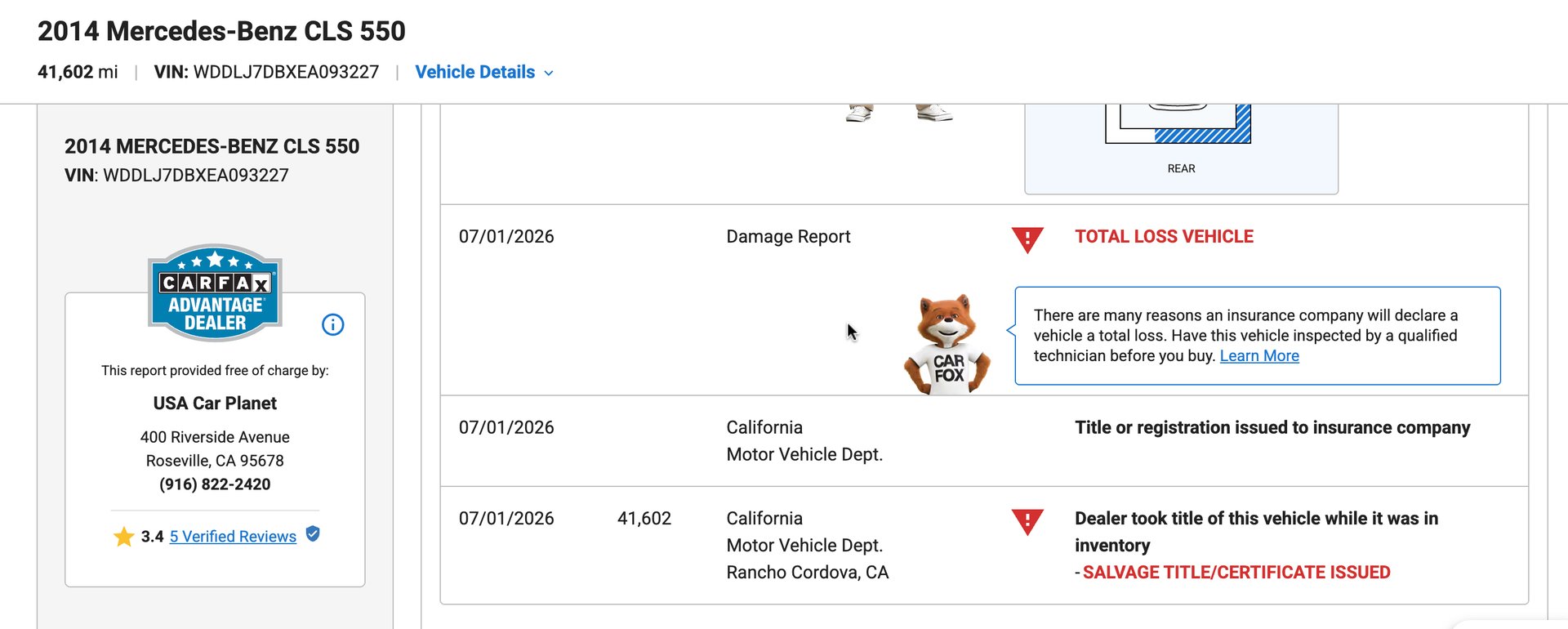The image size is (1568, 629).
Task: Click the USA Car Planet dealer name
Action: pyautogui.click(x=215, y=403)
